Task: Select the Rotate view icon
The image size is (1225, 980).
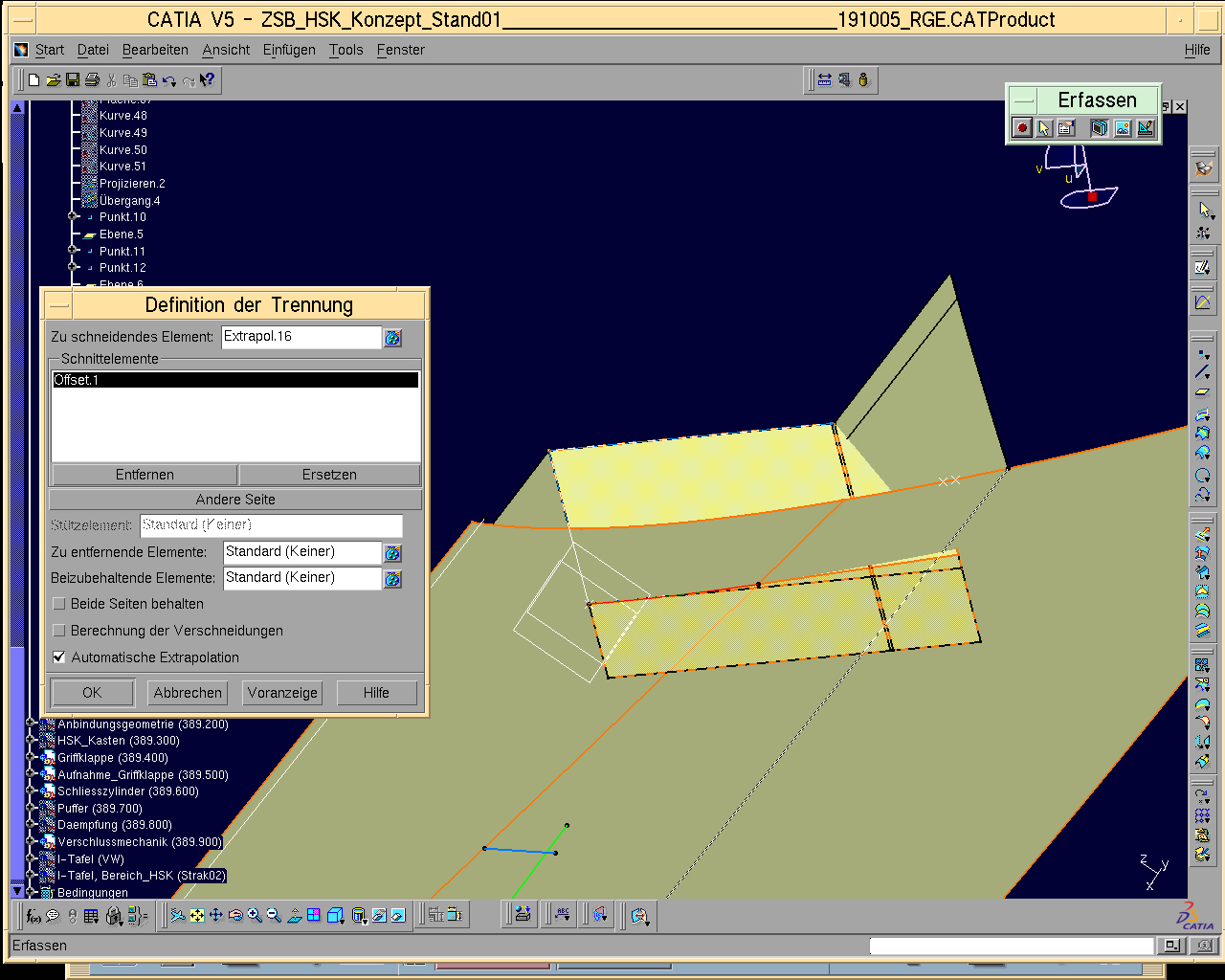Action: [x=235, y=916]
